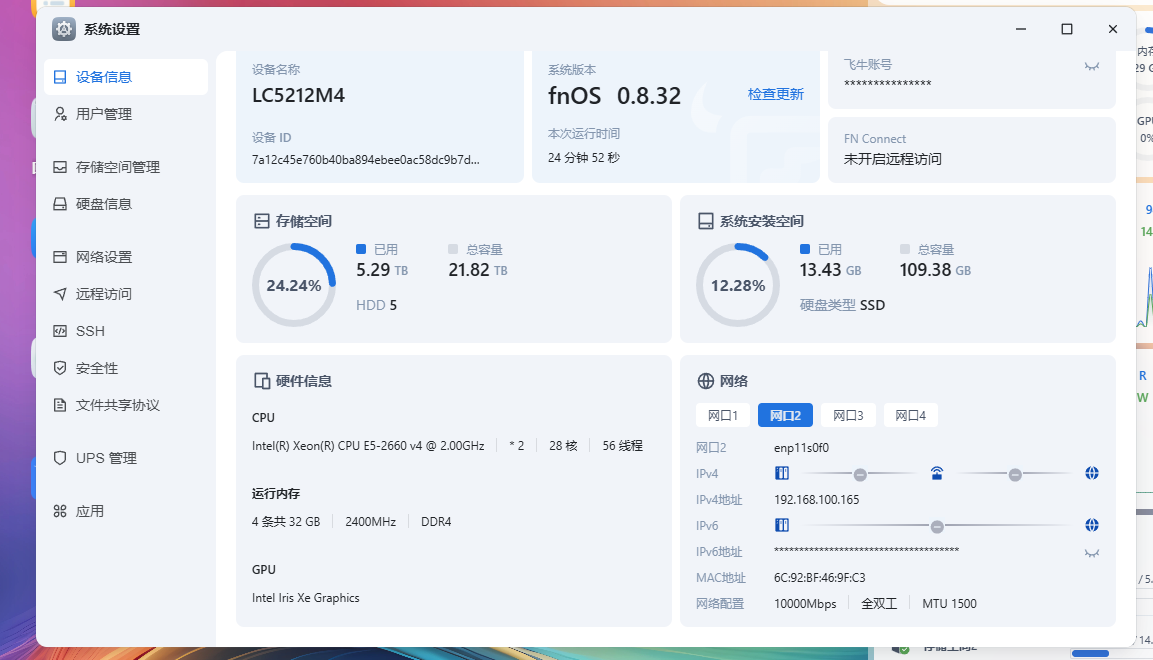Click the 存储空间管理 sidebar icon
The width and height of the screenshot is (1153, 660).
60,167
